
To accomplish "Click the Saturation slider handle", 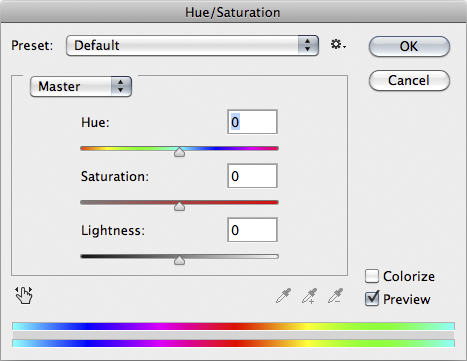I will click(x=179, y=206).
